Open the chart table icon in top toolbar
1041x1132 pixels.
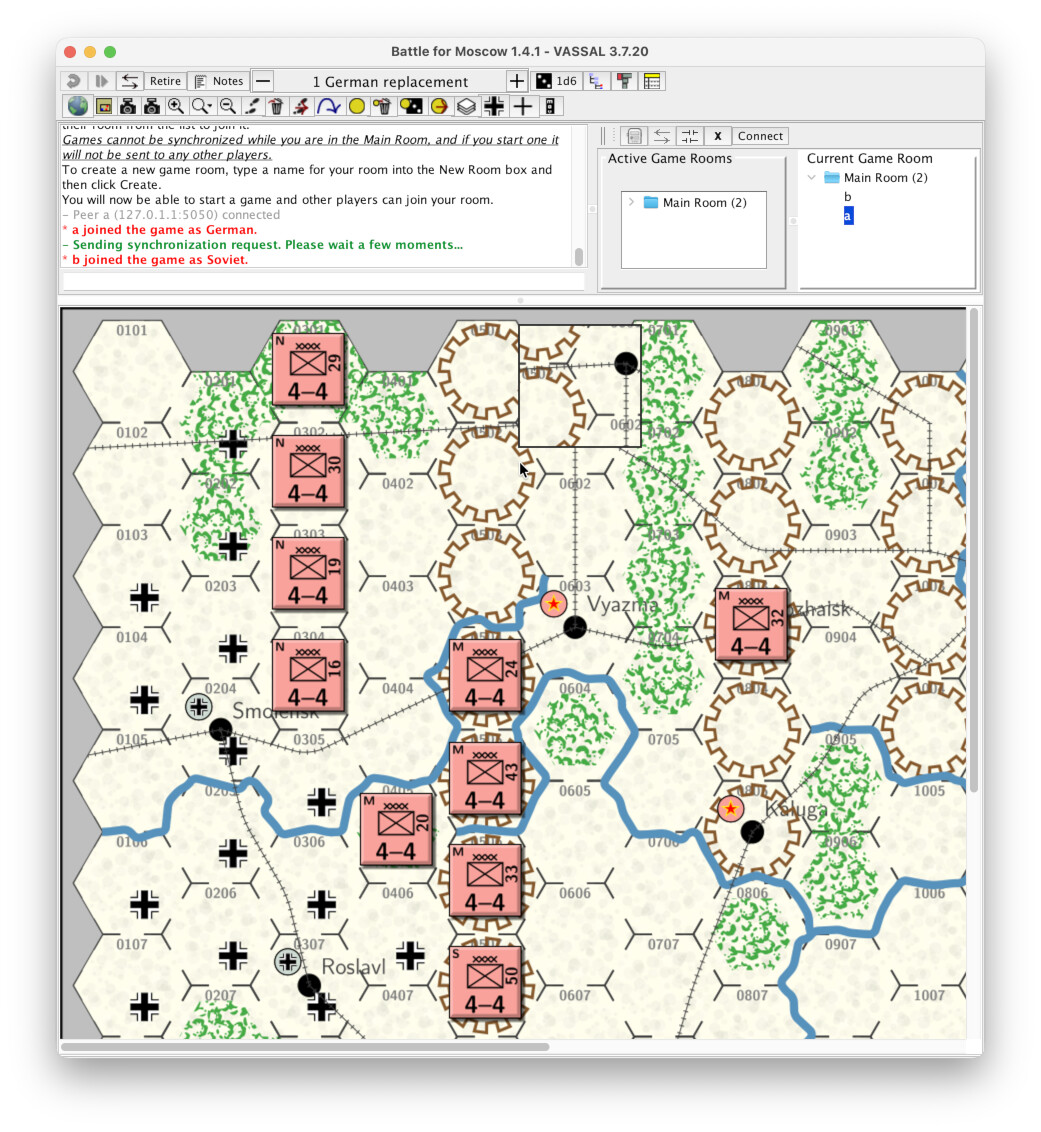(652, 81)
